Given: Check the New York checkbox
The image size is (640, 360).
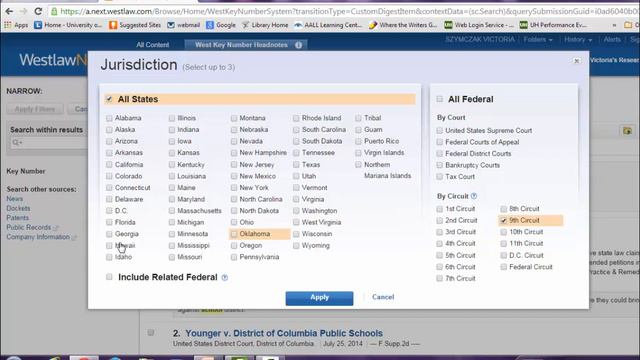Looking at the screenshot, I should tap(234, 188).
